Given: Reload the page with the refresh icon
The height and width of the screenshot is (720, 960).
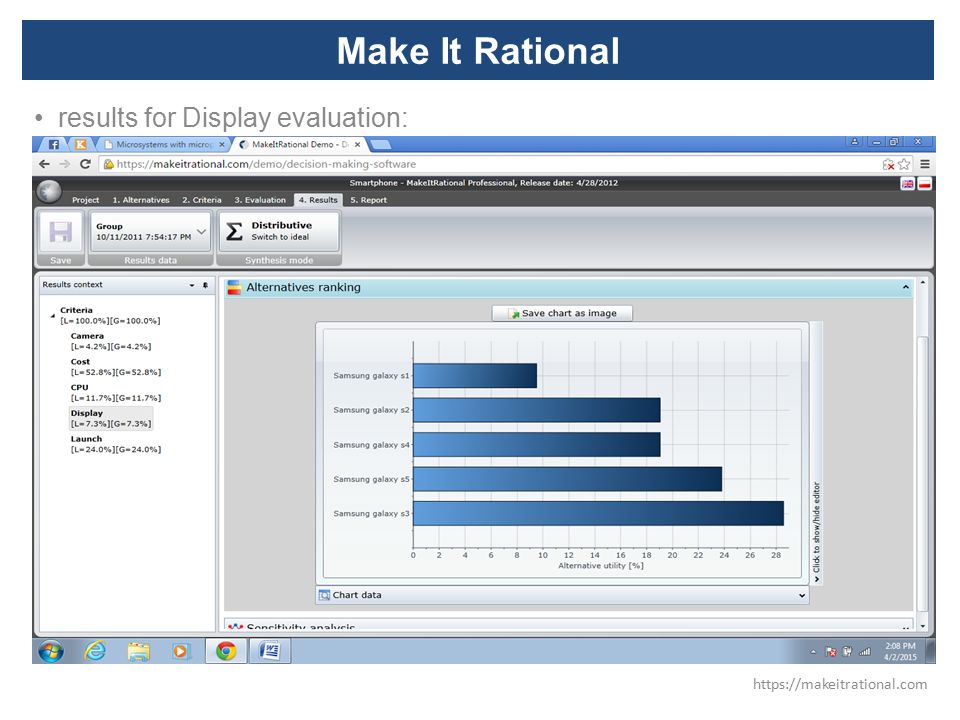Looking at the screenshot, I should [85, 164].
